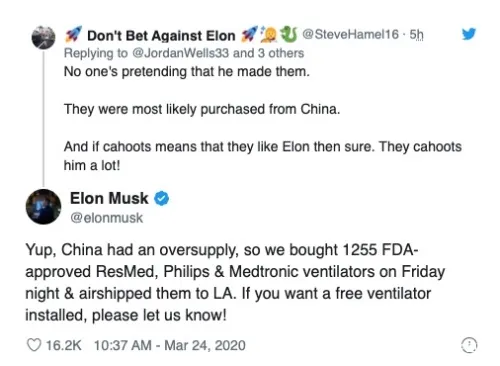
Task: Open the '10:37 AM - Mar 24, 2020' timestamp
Action: 170,345
